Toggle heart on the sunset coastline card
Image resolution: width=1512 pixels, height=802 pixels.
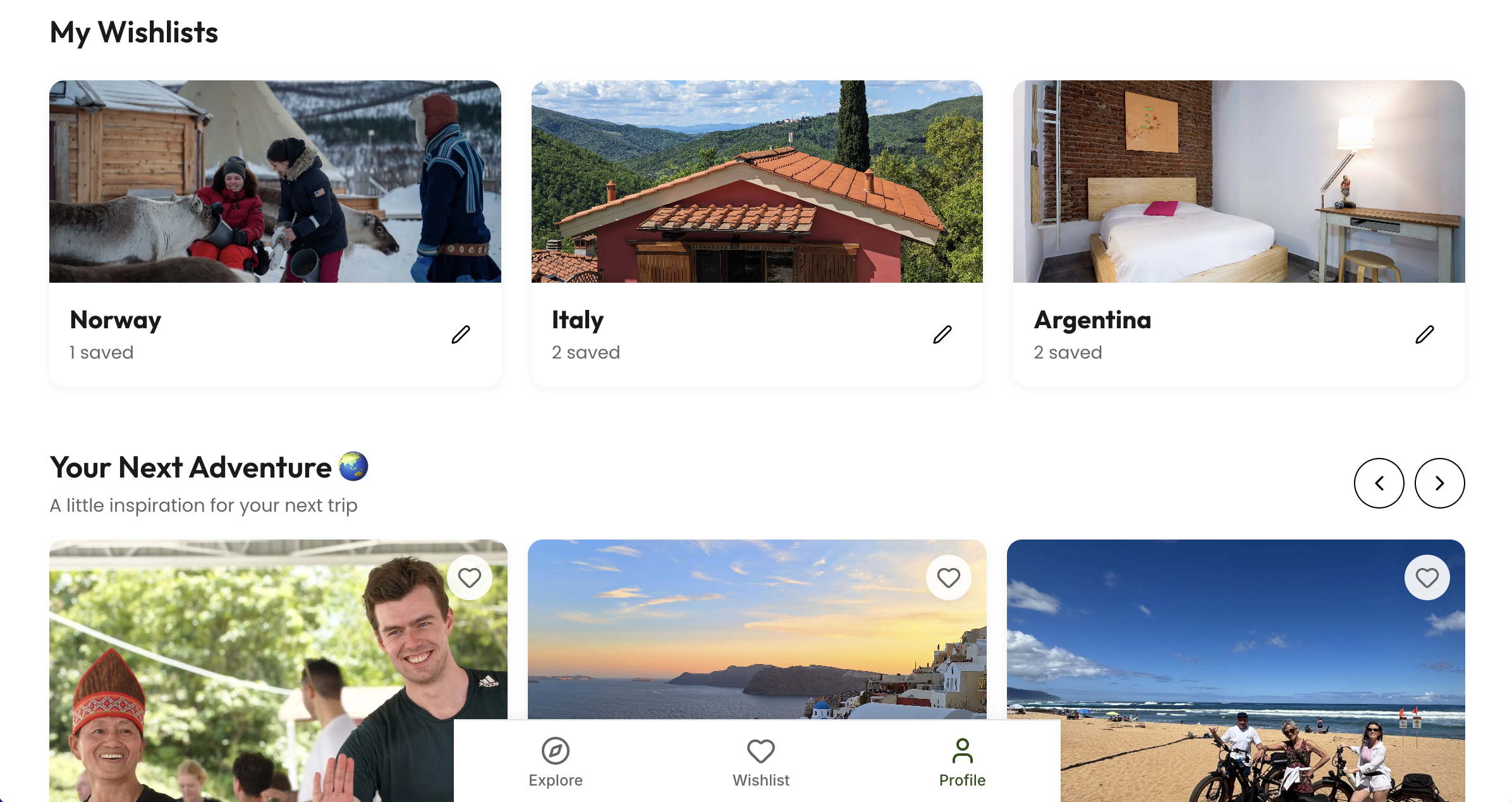point(948,577)
